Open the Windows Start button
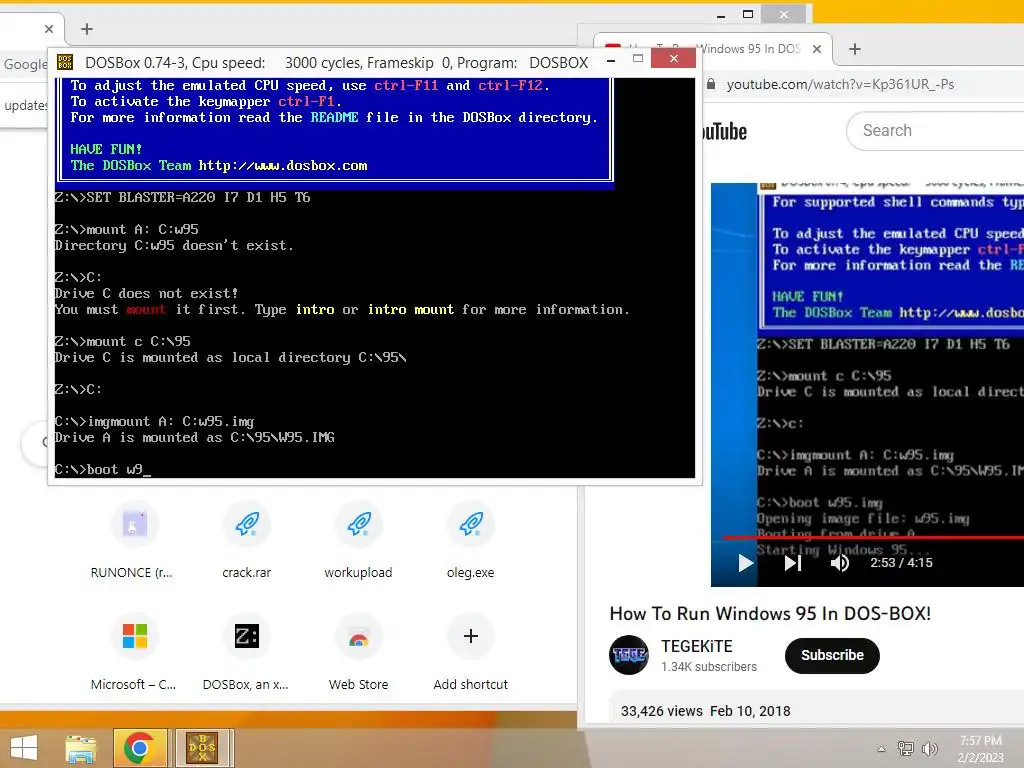1024x768 pixels. 24,748
